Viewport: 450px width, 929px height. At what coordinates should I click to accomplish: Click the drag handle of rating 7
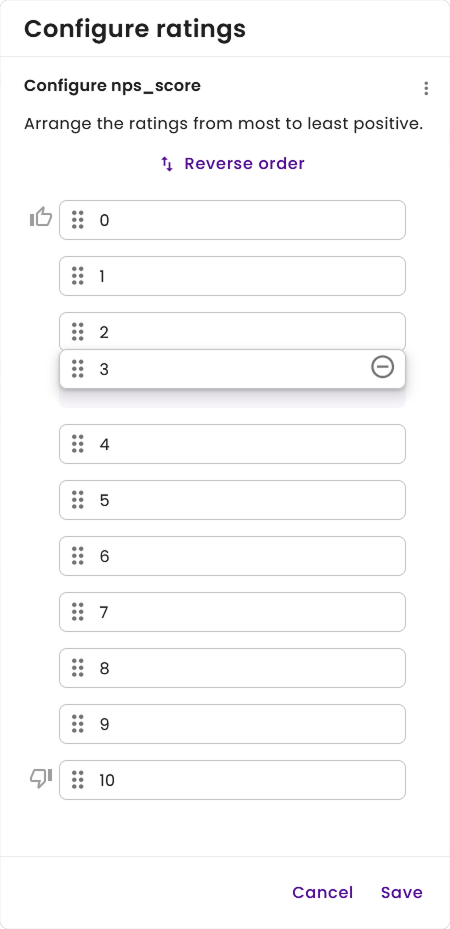(x=78, y=611)
